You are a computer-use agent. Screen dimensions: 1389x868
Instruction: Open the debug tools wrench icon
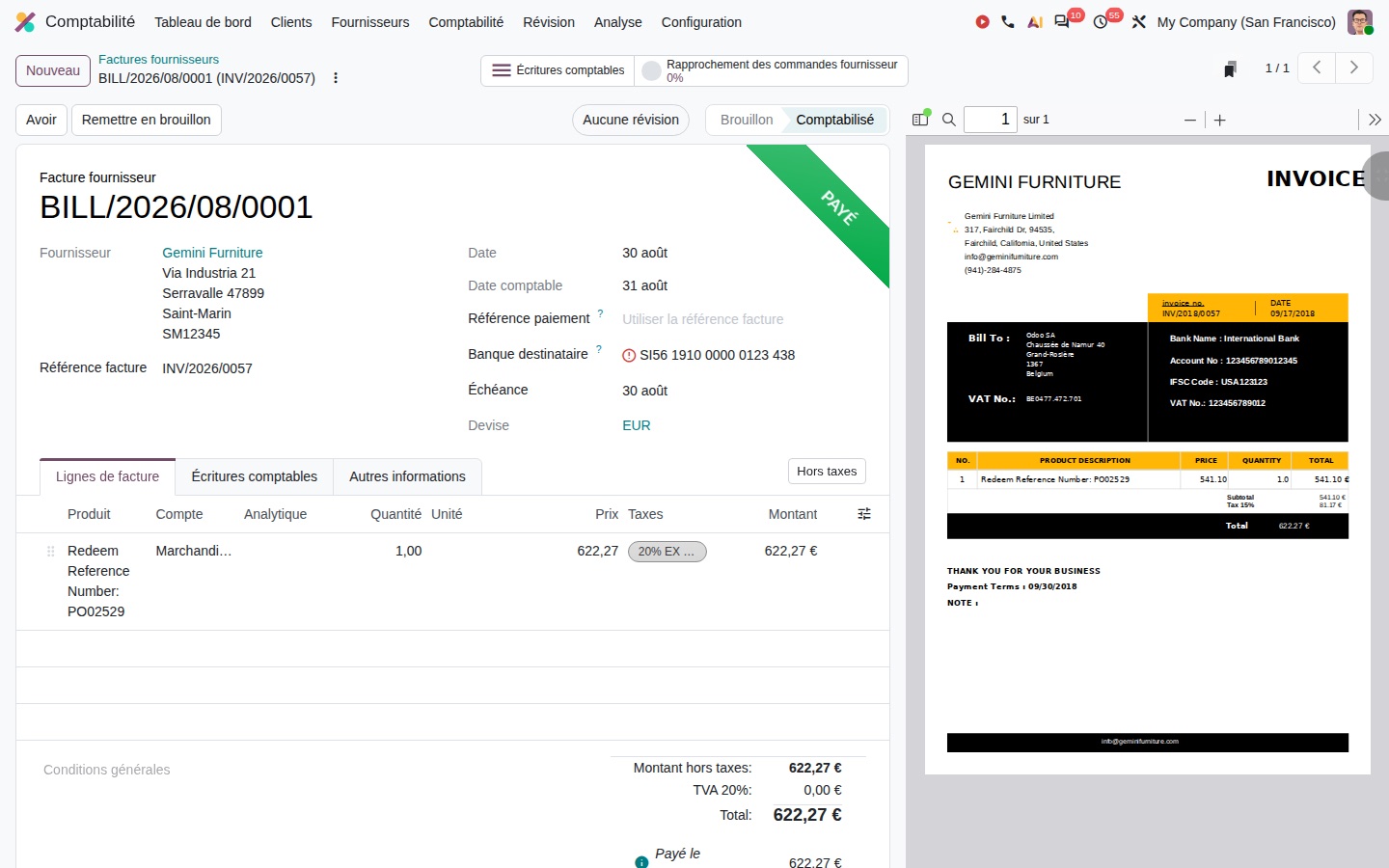(1139, 21)
